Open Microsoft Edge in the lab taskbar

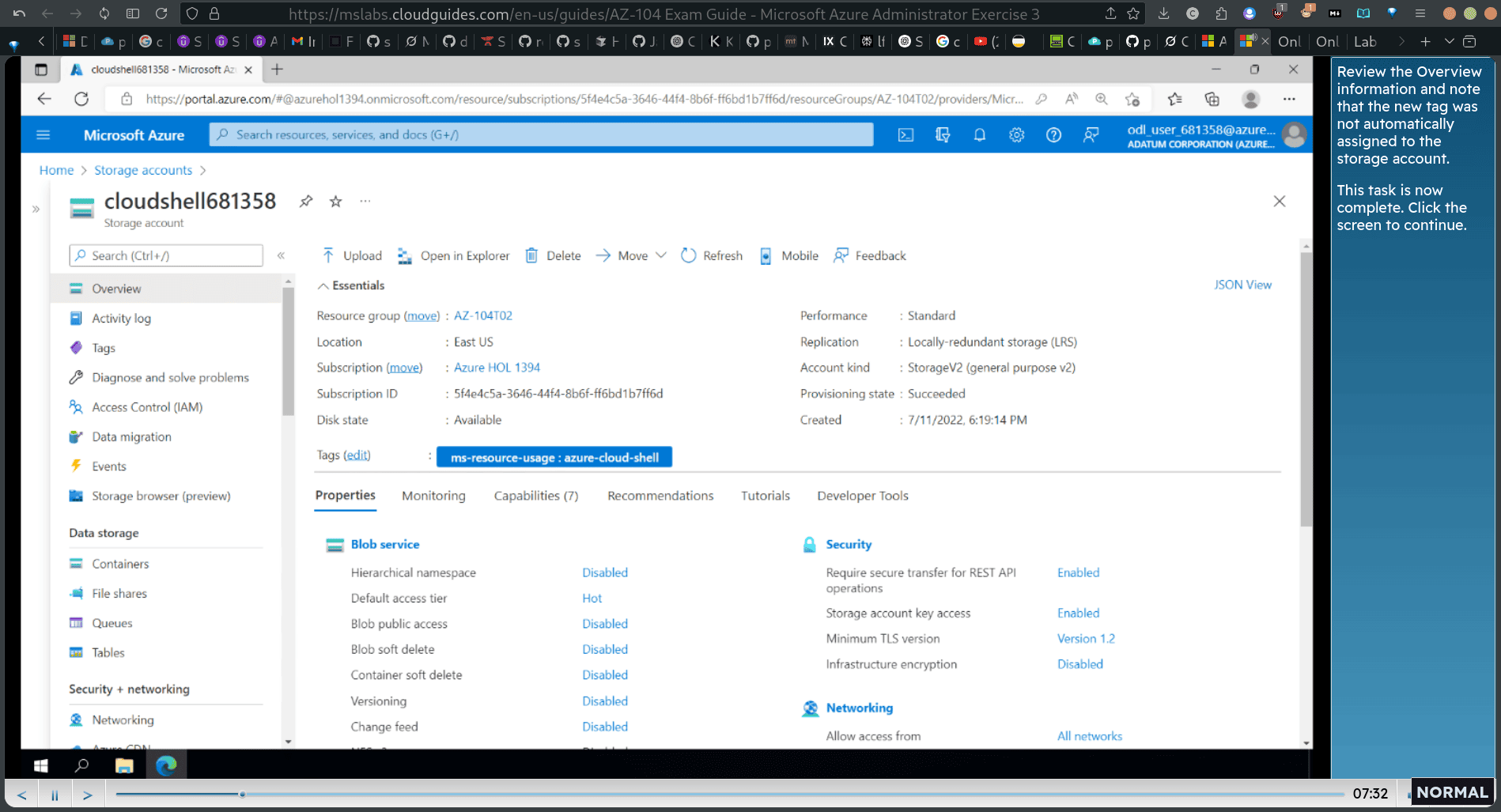coord(166,765)
